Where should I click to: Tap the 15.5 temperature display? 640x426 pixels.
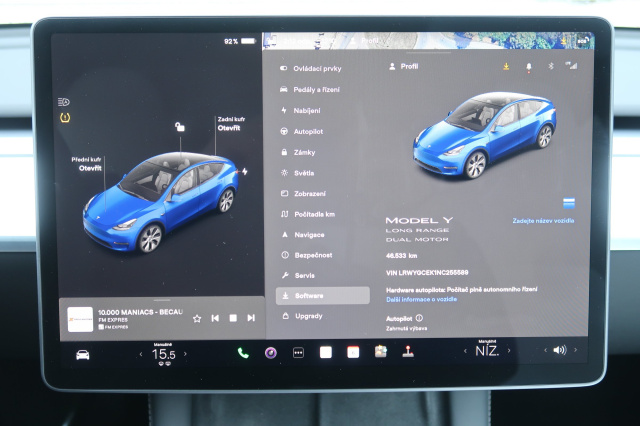(164, 354)
